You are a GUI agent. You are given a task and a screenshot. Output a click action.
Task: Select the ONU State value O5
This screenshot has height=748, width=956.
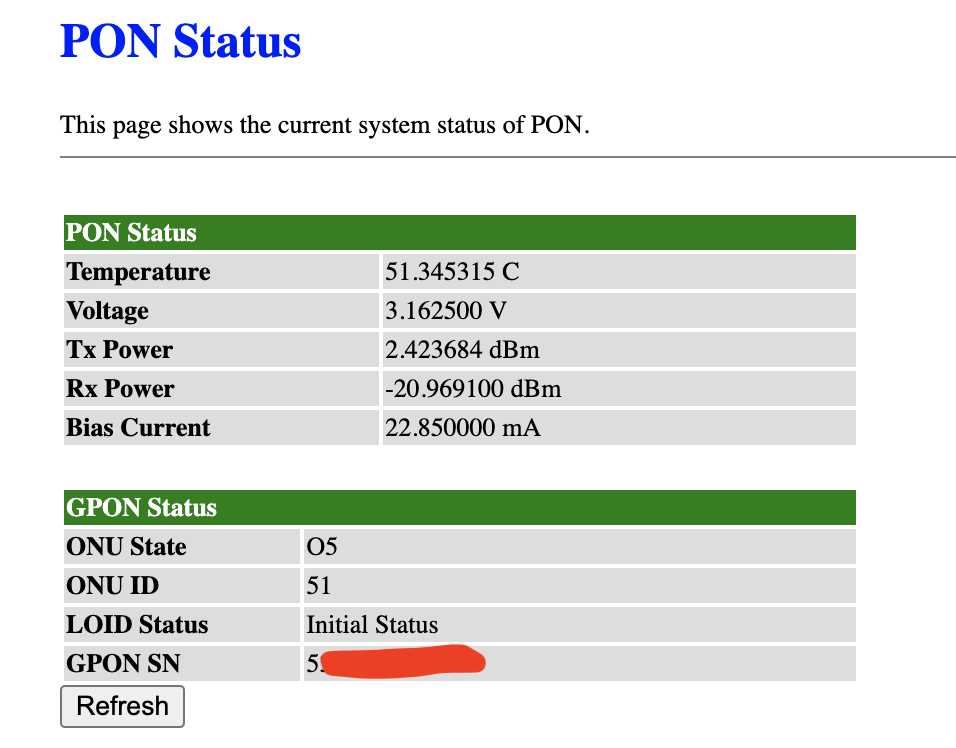click(x=322, y=547)
